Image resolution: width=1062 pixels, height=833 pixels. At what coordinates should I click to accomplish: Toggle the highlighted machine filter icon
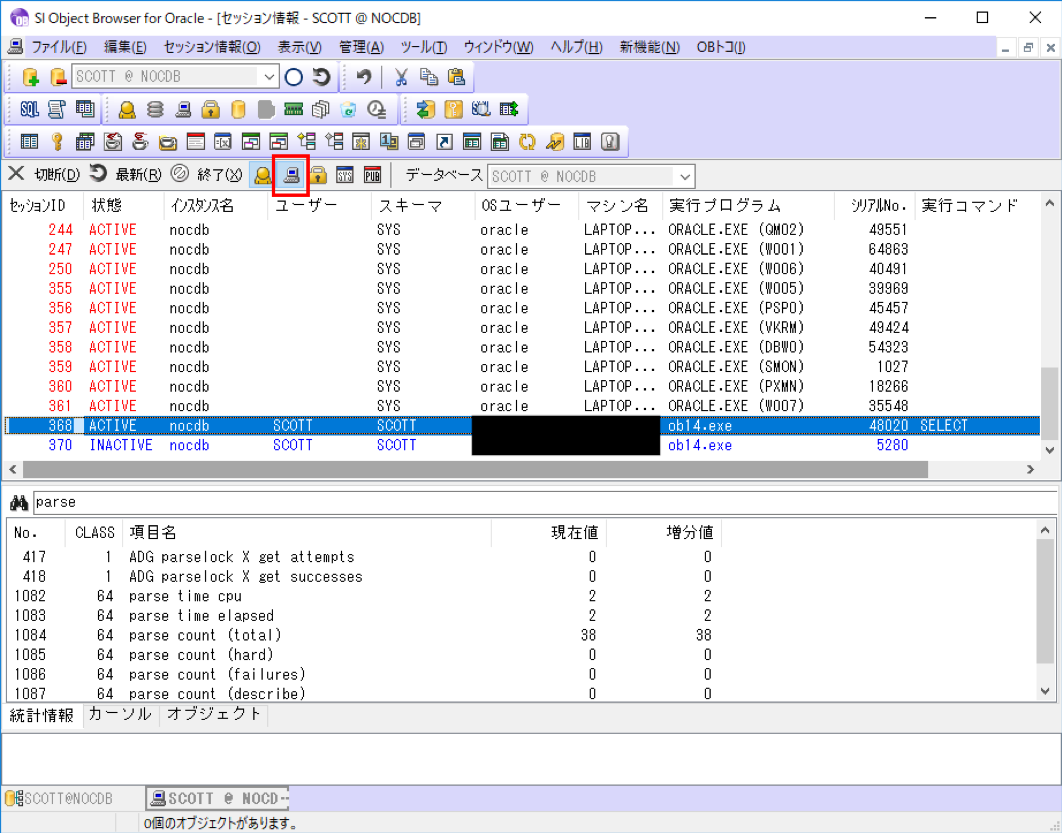coord(289,175)
